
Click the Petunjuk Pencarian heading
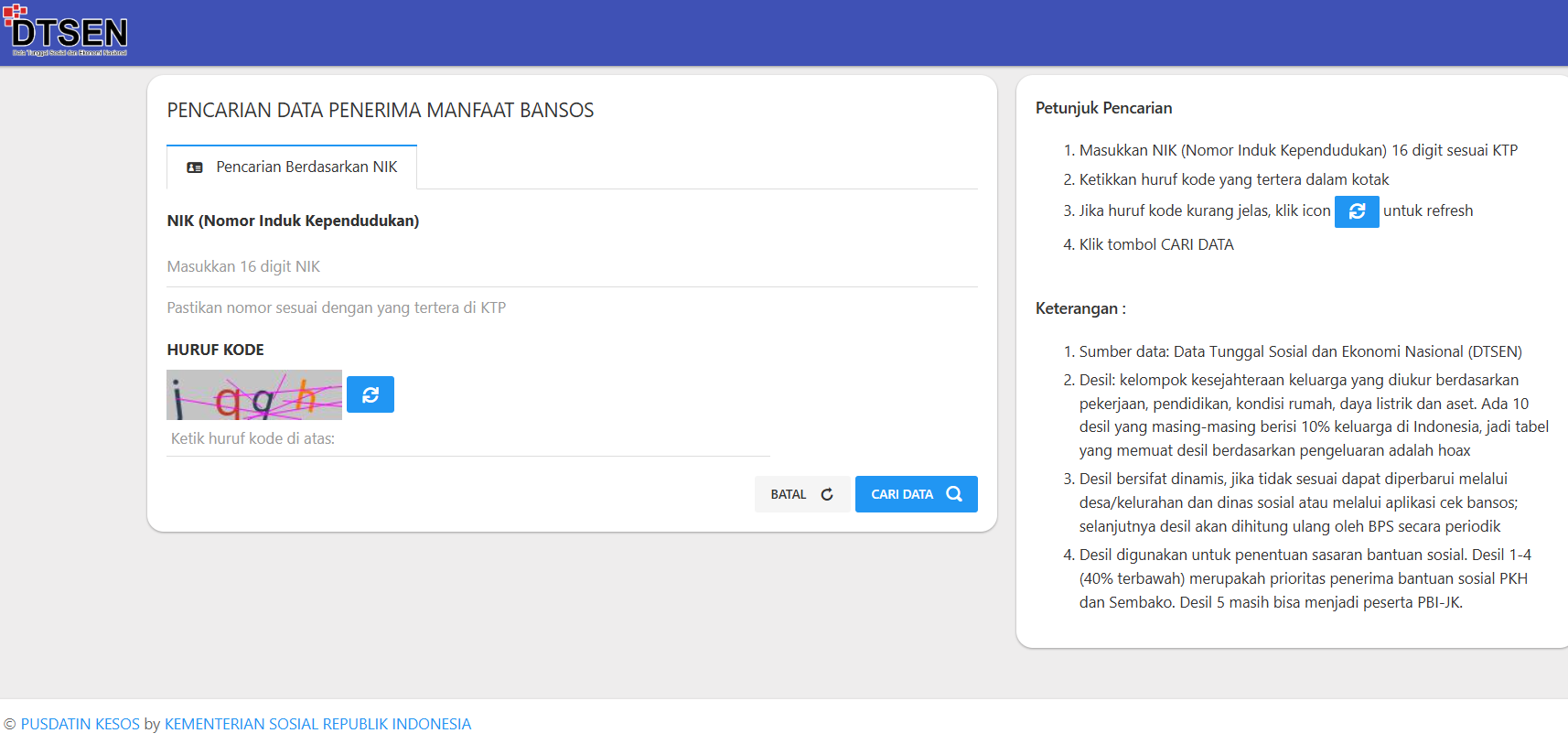pos(1103,108)
